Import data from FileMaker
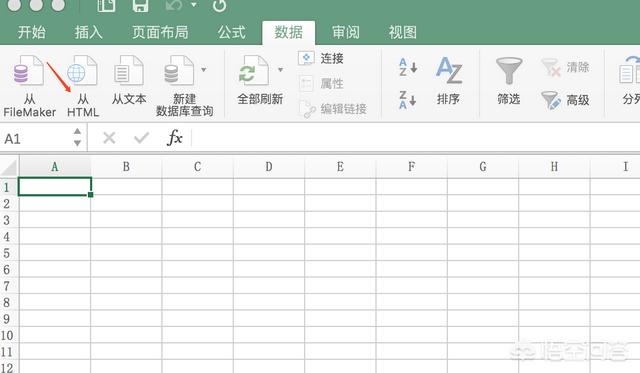This screenshot has width=640, height=373. [29, 87]
